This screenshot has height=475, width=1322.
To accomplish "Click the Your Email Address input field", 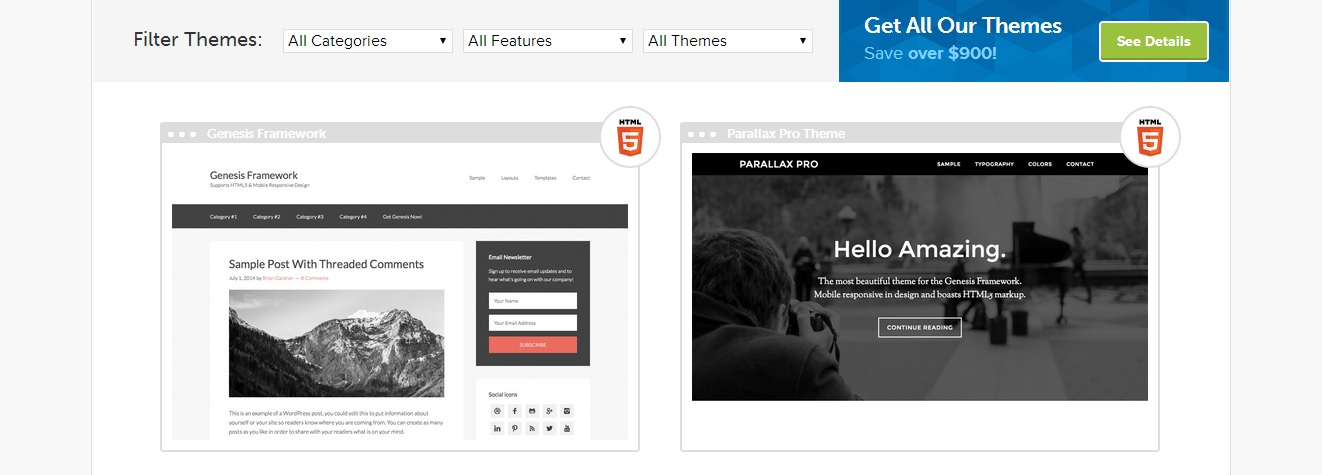I will (533, 323).
